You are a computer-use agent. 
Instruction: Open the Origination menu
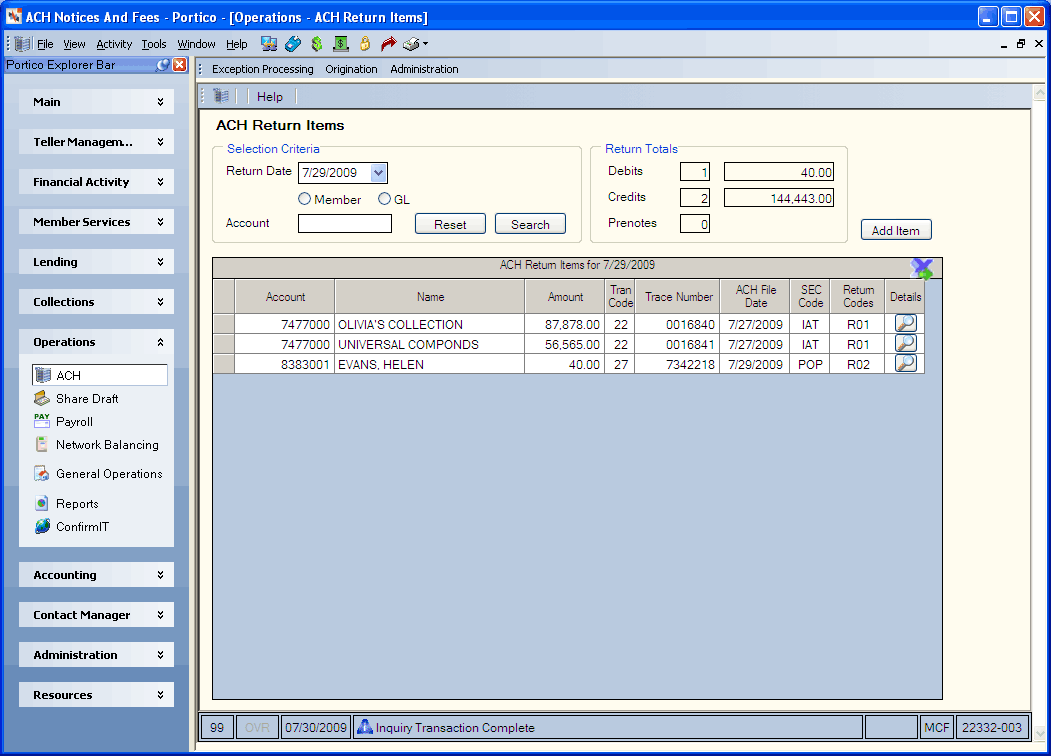pyautogui.click(x=351, y=69)
